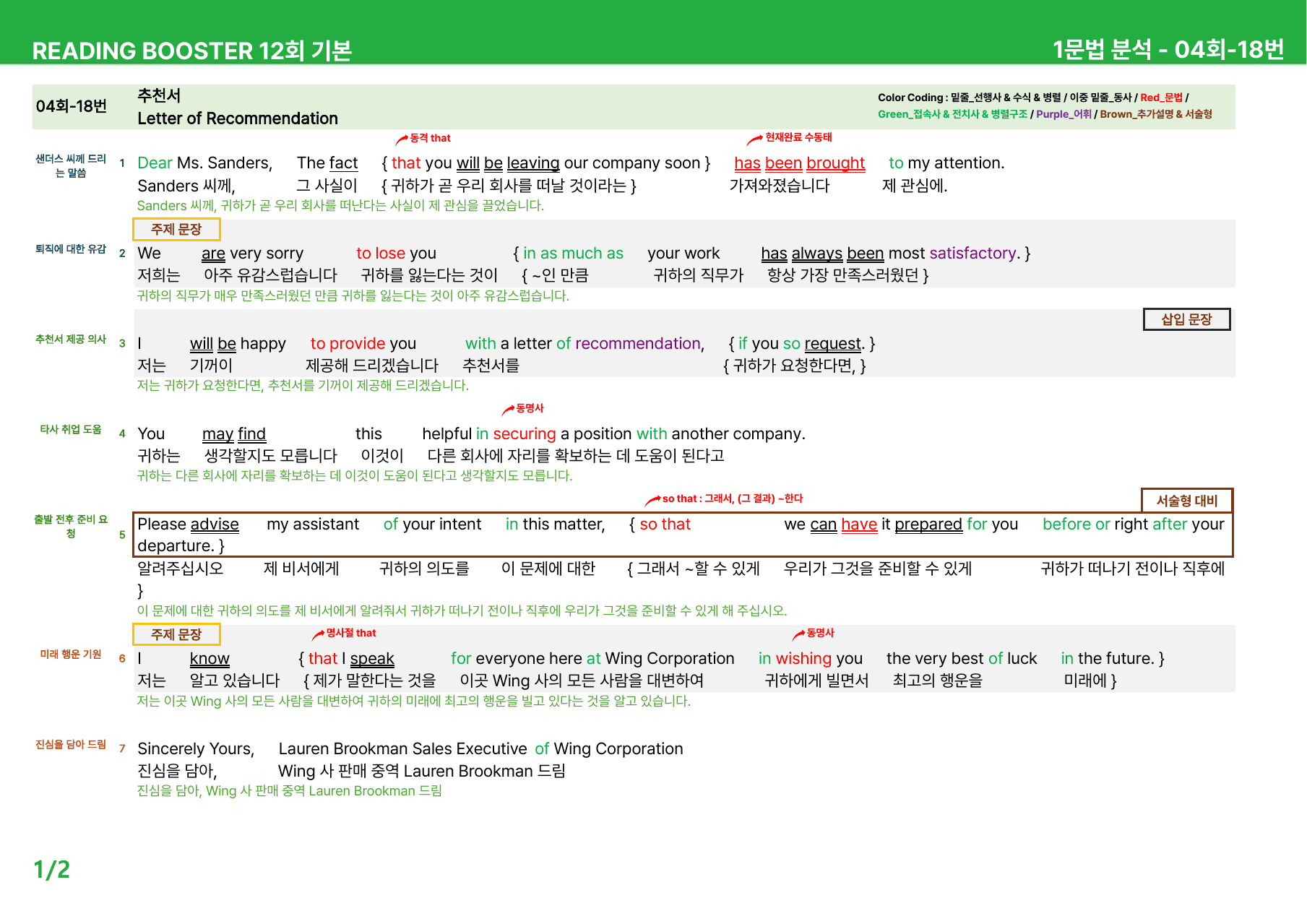This screenshot has width=1307, height=924.
Task: Click the underlined phrase has been brought
Action: point(799,163)
